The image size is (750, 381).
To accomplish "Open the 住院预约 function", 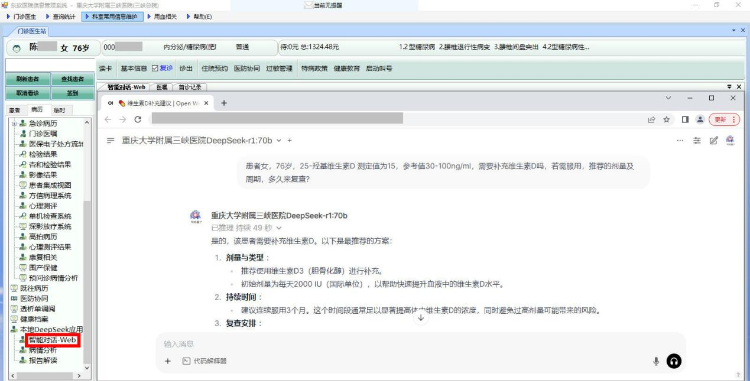I will click(x=215, y=68).
